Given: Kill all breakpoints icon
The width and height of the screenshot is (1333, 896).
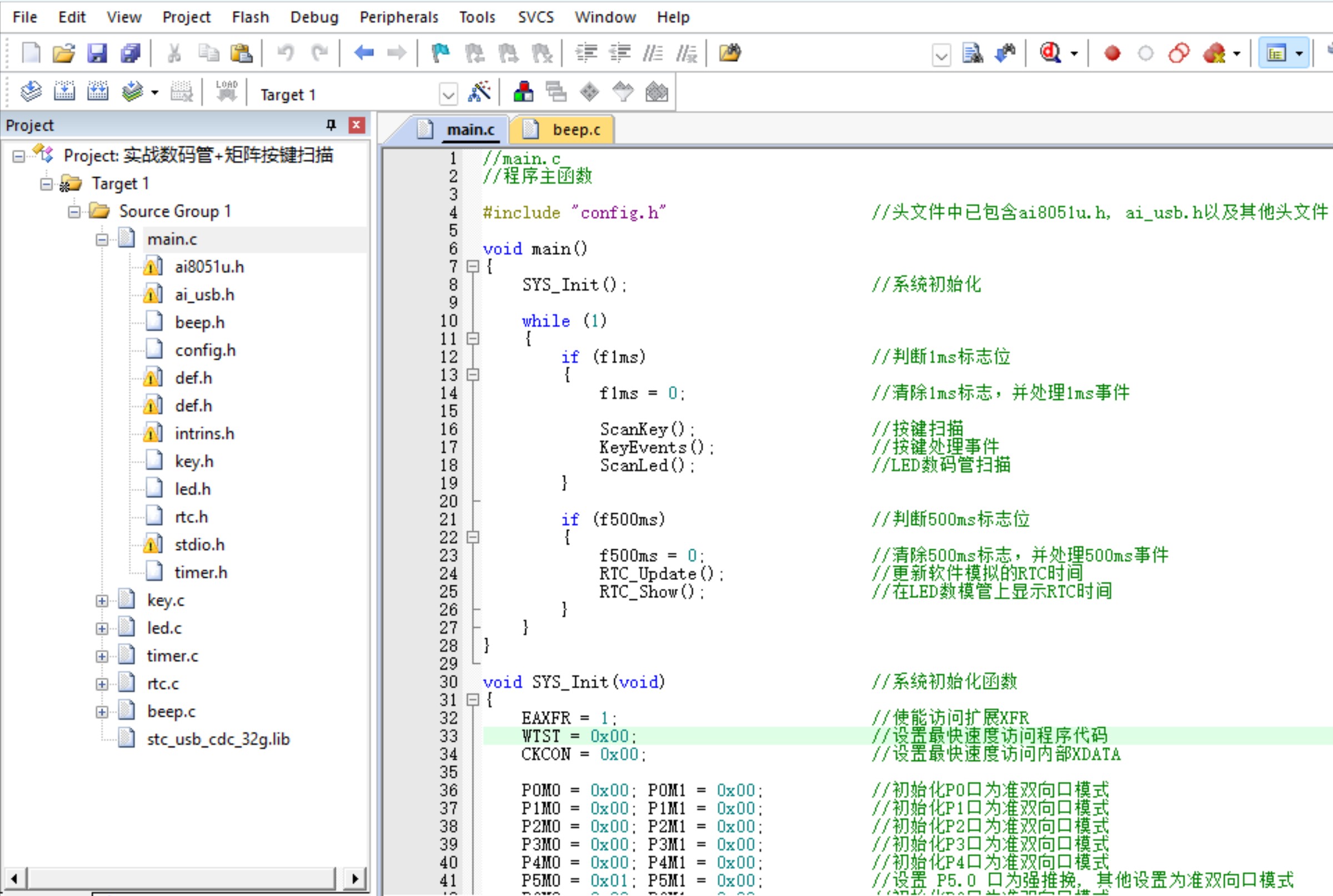Looking at the screenshot, I should coord(1214,53).
